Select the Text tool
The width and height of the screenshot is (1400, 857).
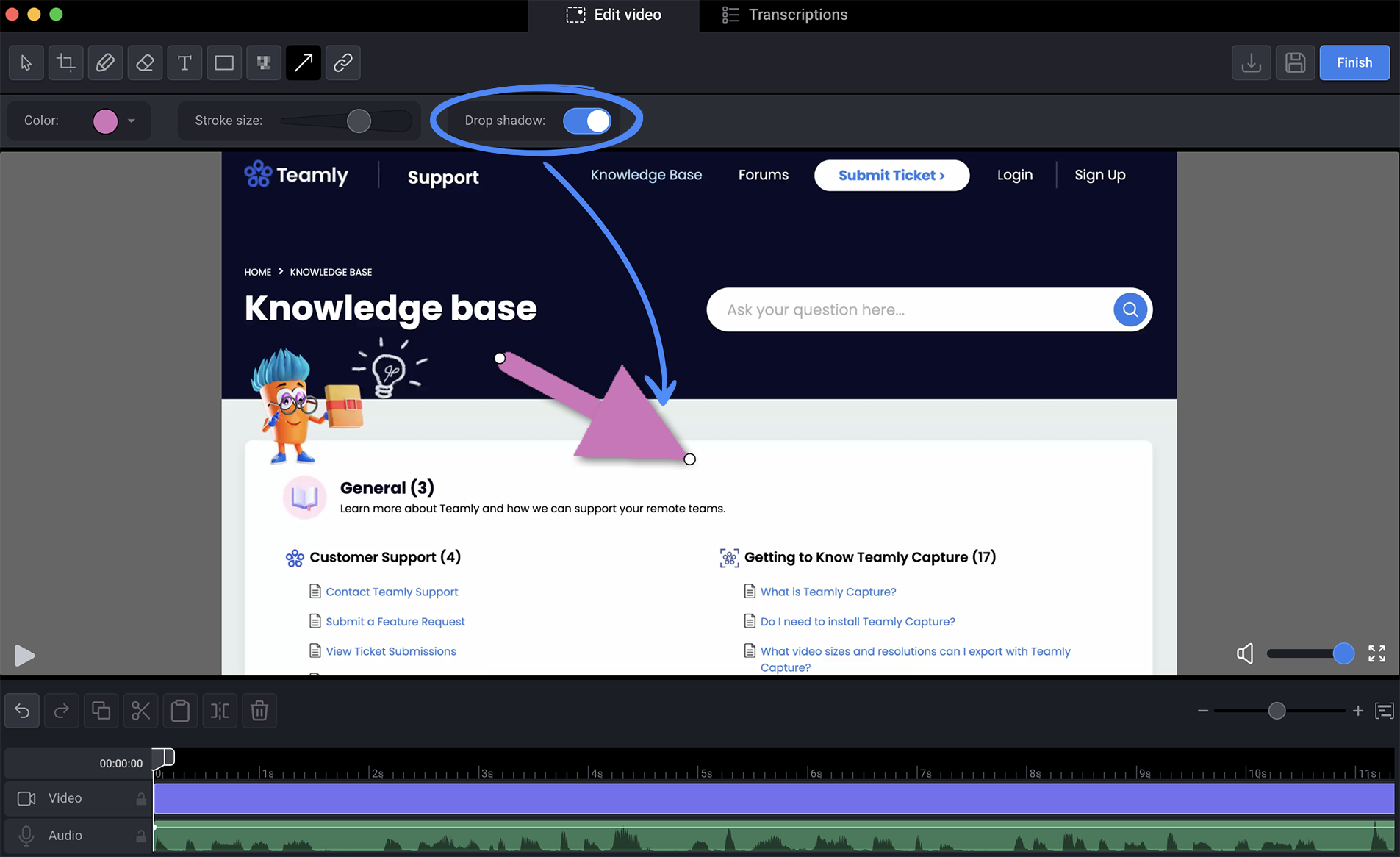tap(184, 62)
